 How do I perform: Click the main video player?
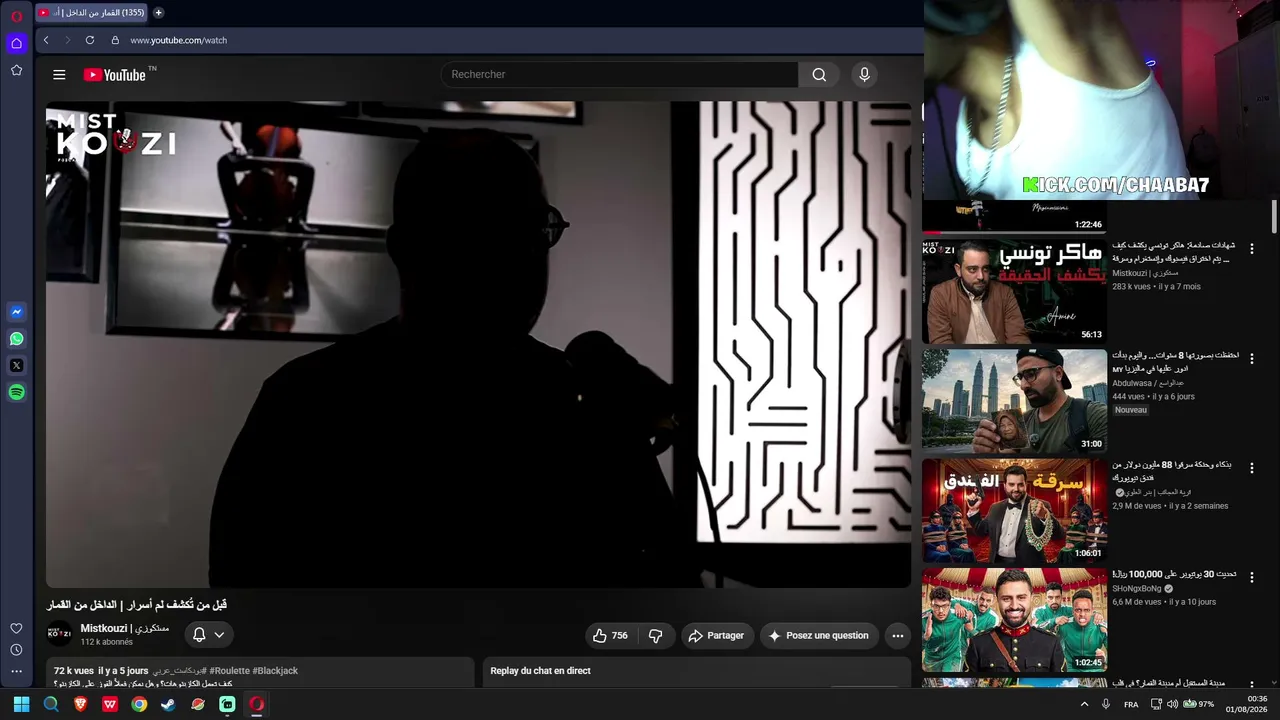pos(478,344)
